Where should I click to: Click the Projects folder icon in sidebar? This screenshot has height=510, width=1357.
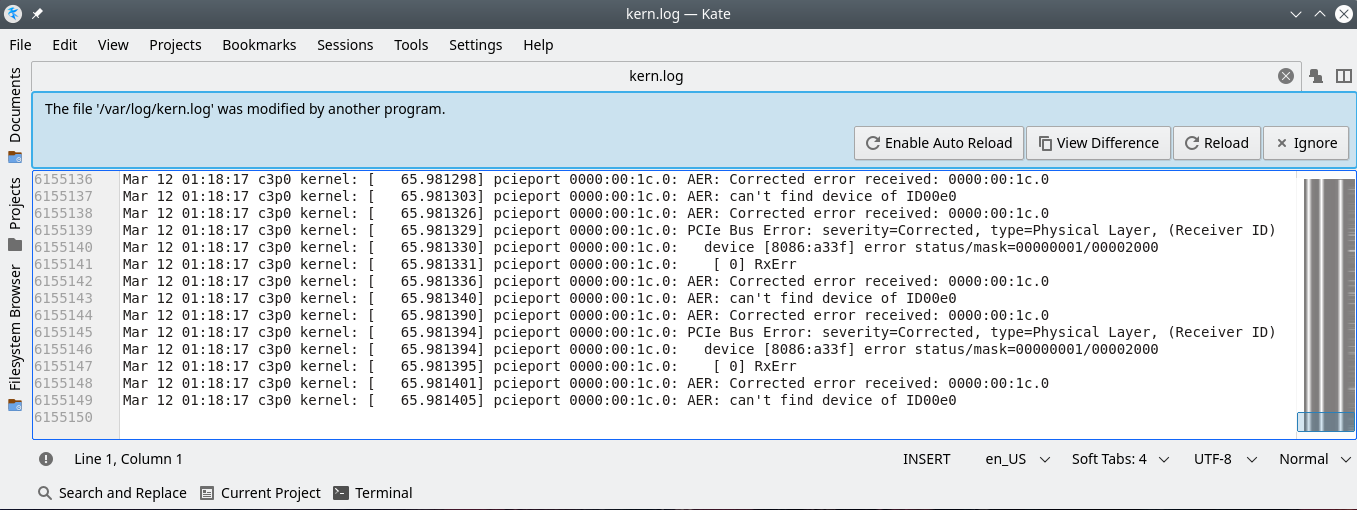pos(15,244)
